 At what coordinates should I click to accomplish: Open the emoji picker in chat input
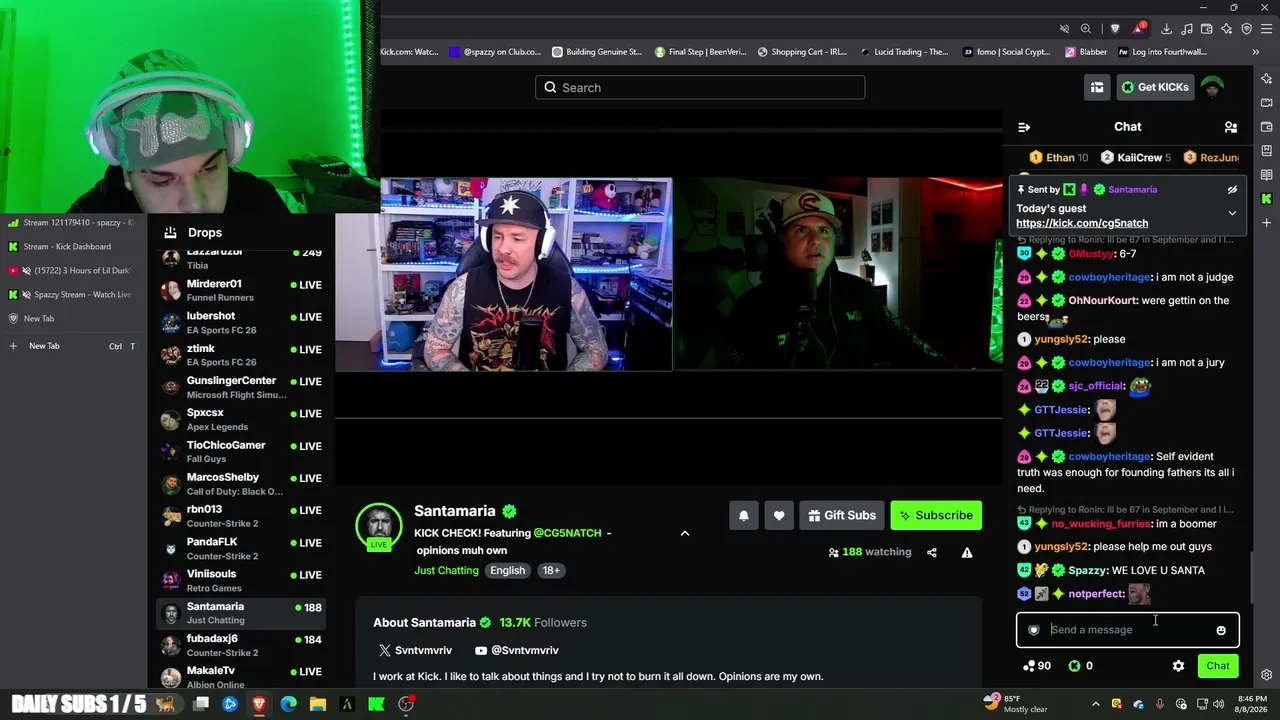[1221, 630]
